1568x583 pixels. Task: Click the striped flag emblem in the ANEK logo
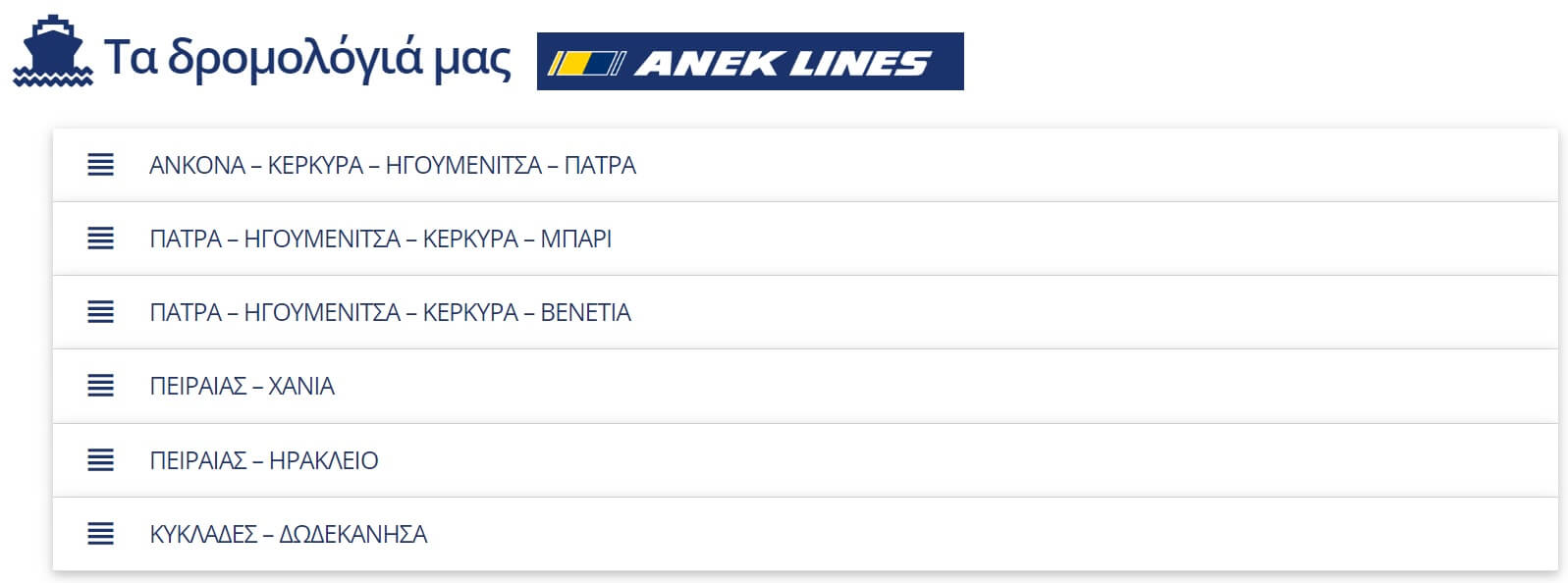point(585,64)
